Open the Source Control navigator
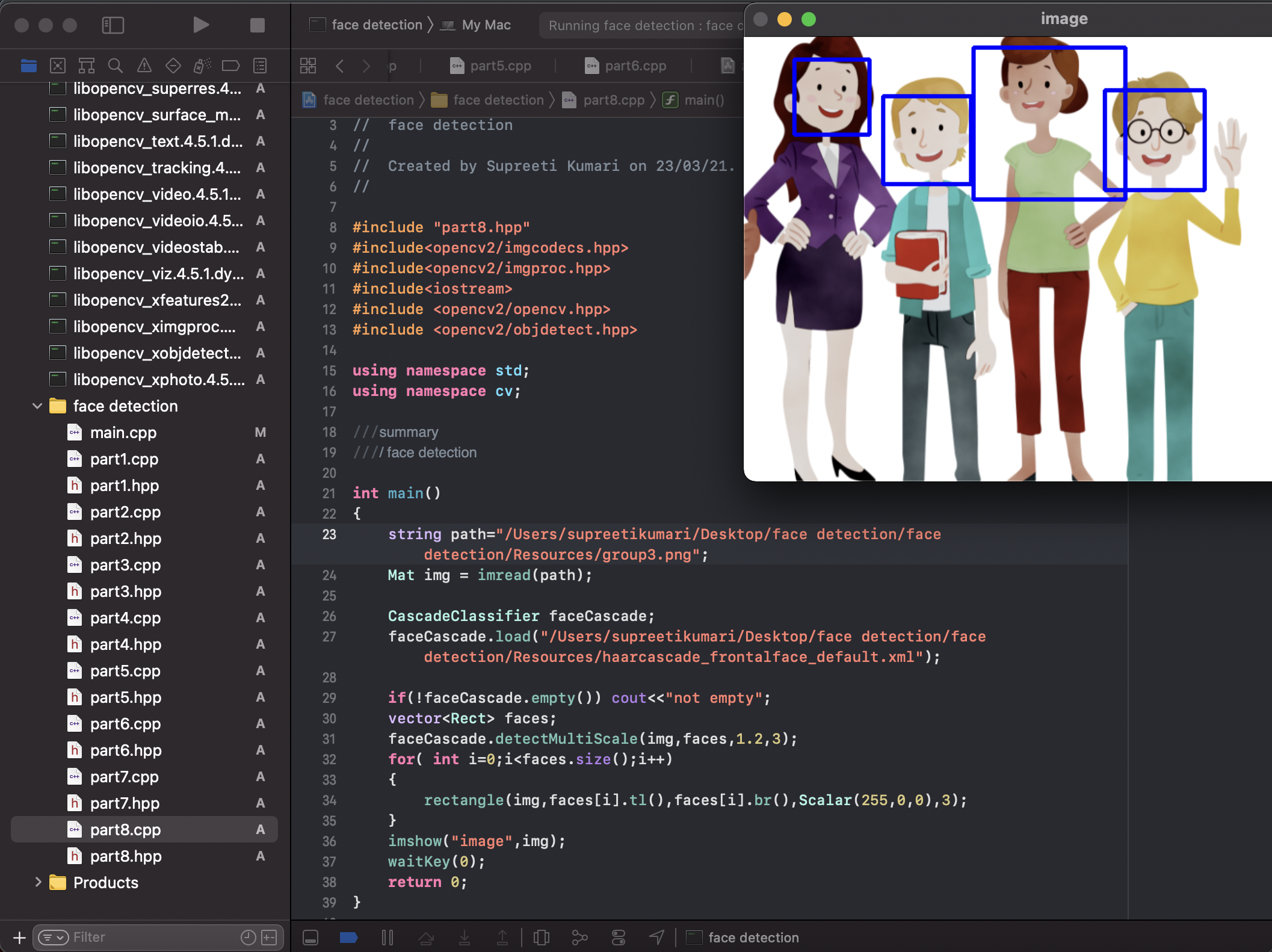Screen dimensions: 1272x952 coord(58,66)
